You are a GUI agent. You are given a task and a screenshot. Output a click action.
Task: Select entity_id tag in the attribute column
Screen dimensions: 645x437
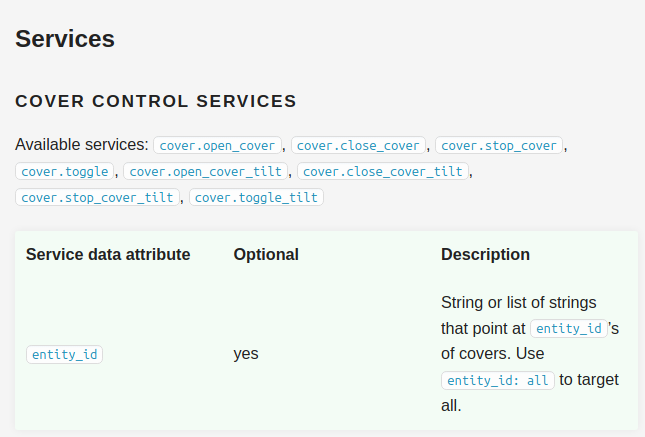[64, 354]
